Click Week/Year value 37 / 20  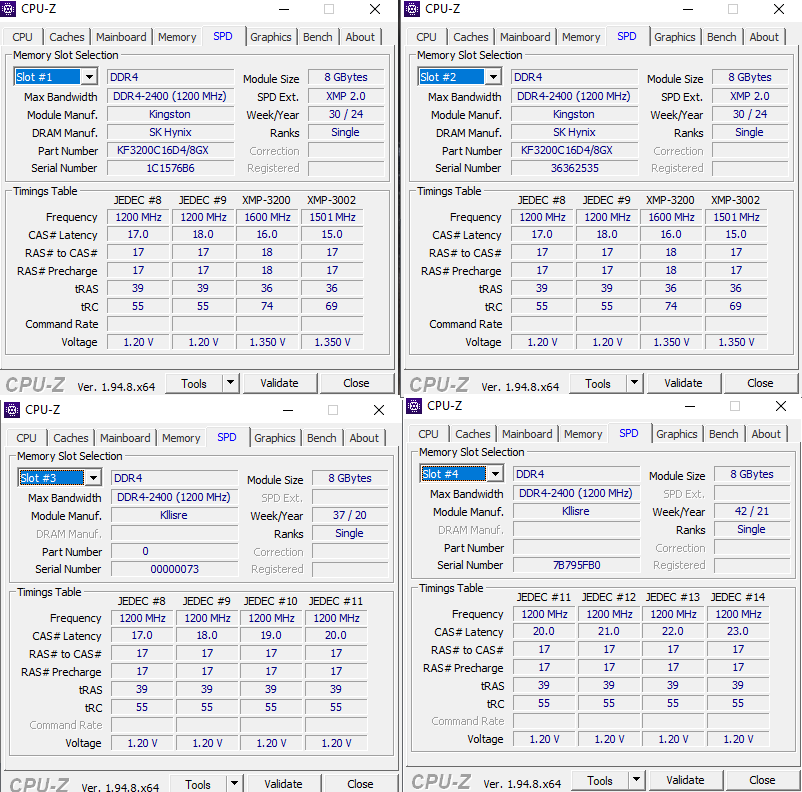pos(350,515)
